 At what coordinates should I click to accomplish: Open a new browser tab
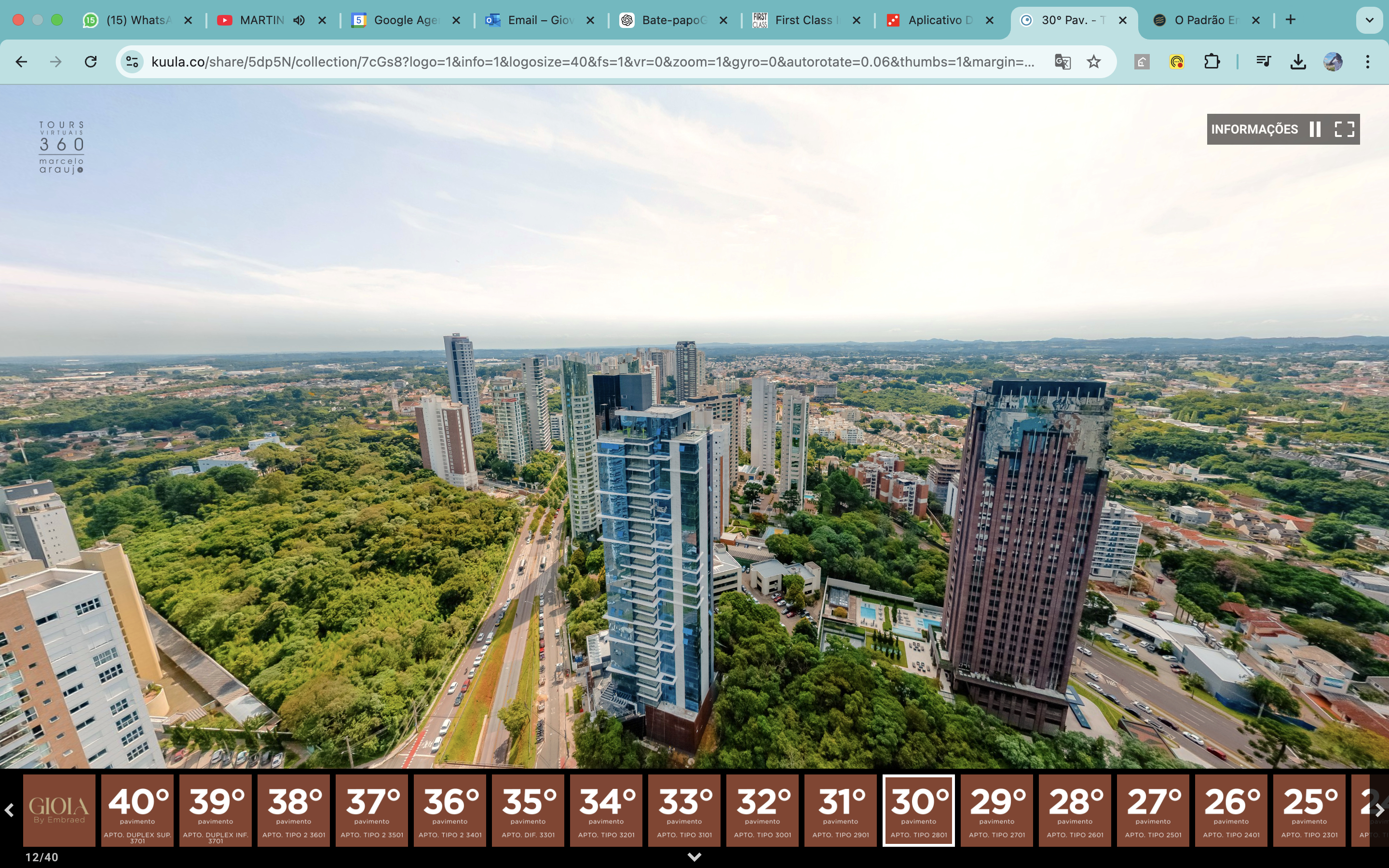click(x=1290, y=20)
